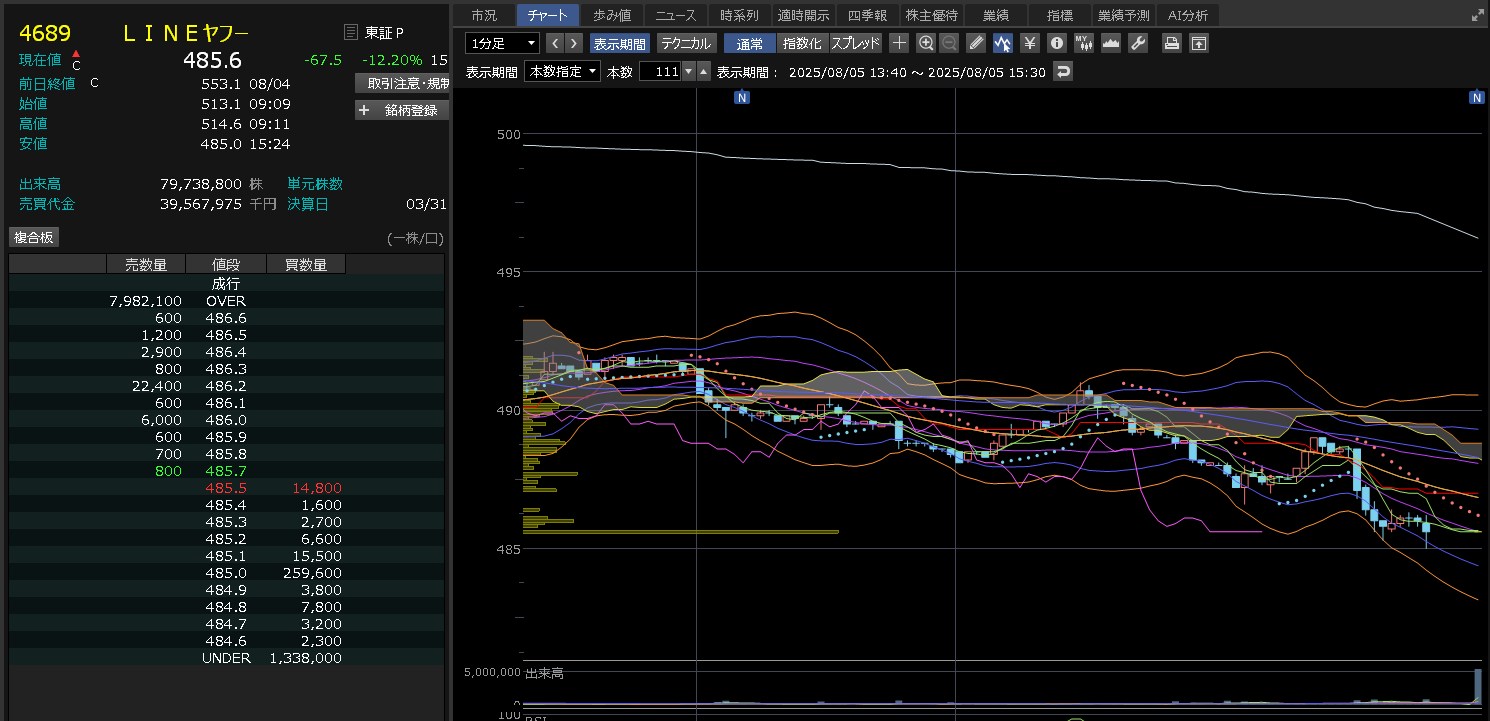The height and width of the screenshot is (721, 1490).
Task: Click the 銘柄登録 button
Action: [402, 110]
